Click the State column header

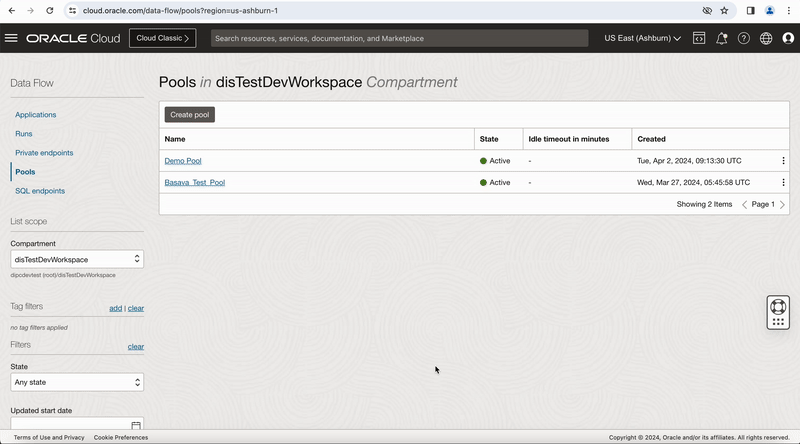pos(489,139)
